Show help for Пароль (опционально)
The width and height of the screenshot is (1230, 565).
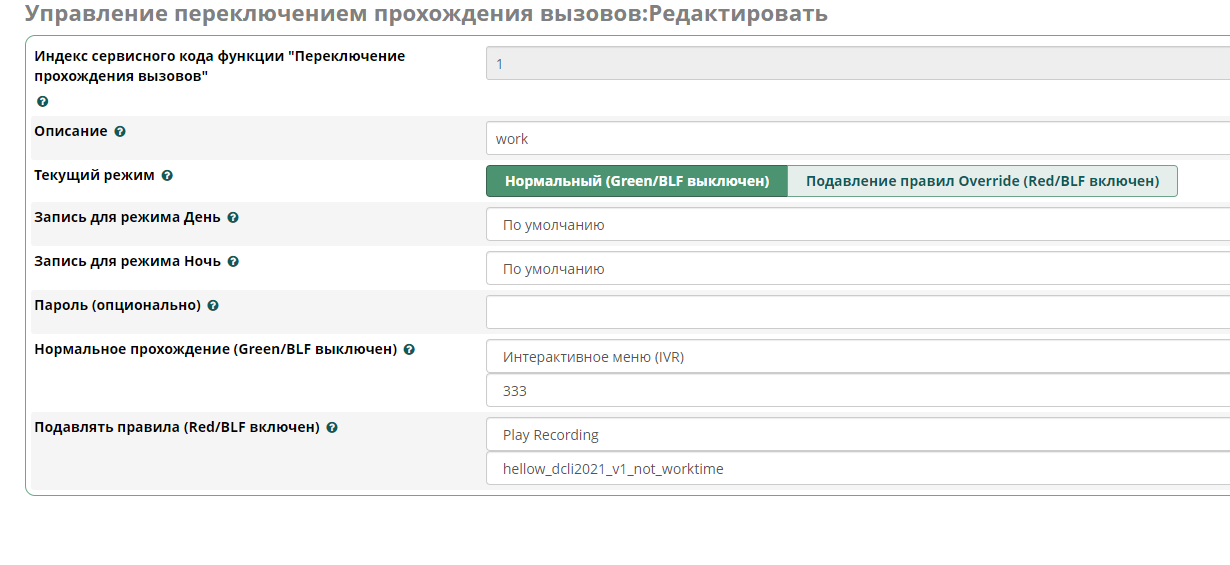pyautogui.click(x=213, y=306)
